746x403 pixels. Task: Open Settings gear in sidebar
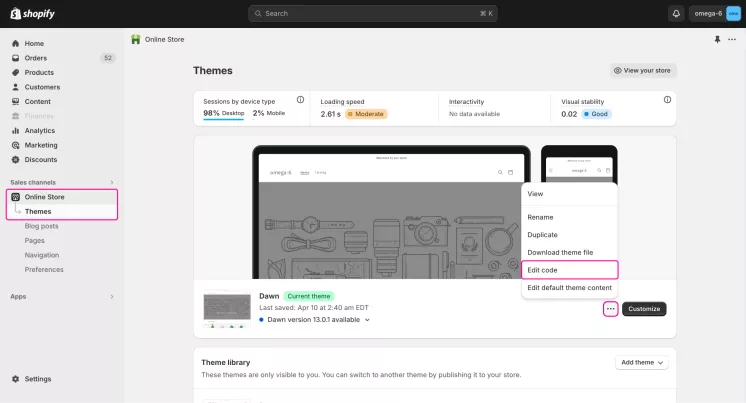[x=16, y=379]
